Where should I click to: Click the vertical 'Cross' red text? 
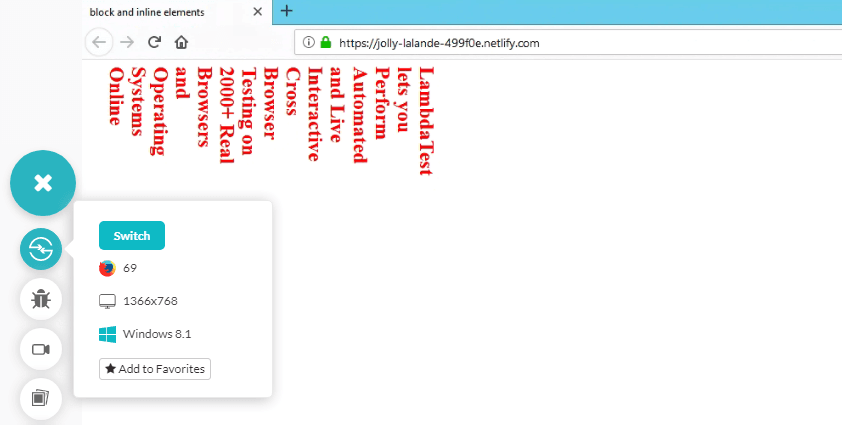[x=293, y=91]
